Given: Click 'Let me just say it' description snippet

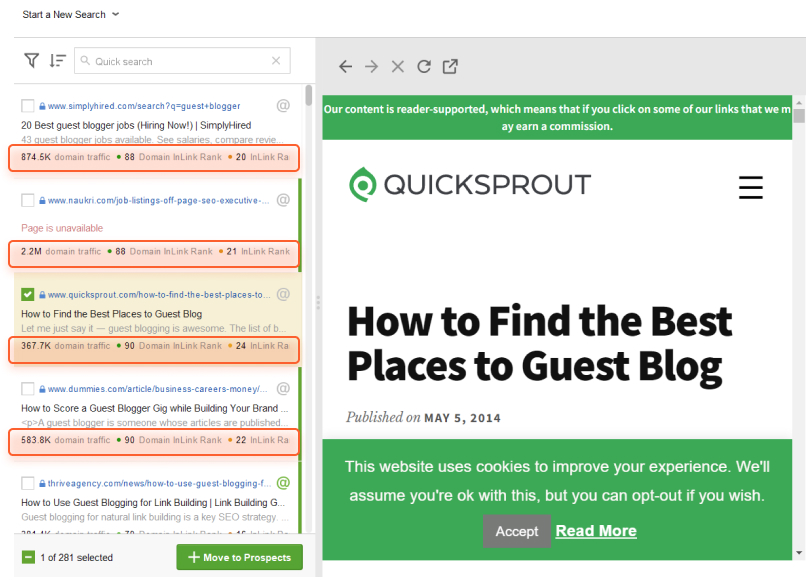Looking at the screenshot, I should pos(154,328).
